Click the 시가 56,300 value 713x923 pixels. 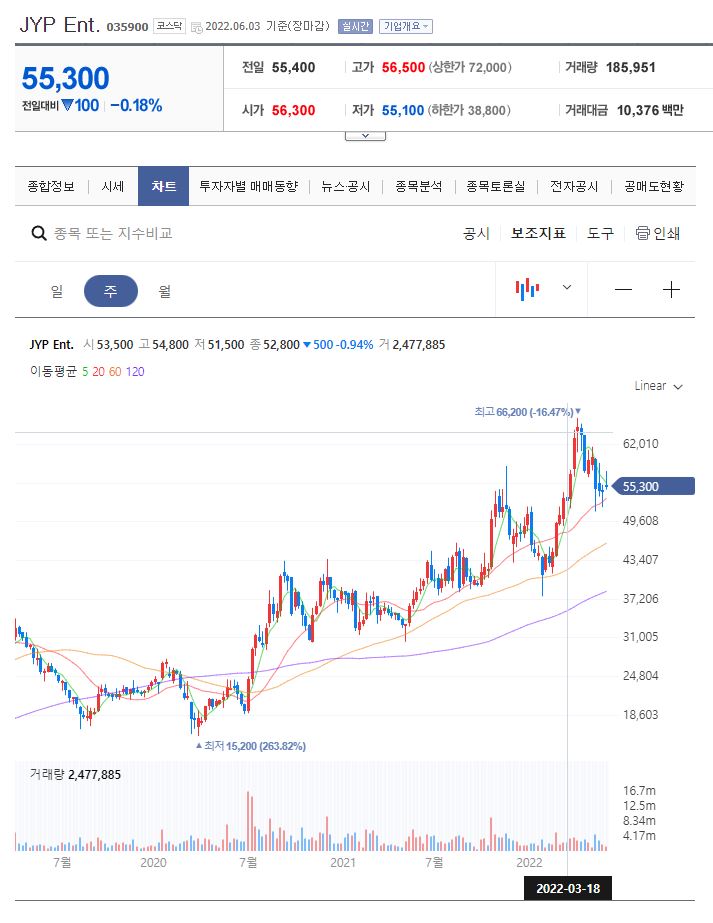pos(293,110)
